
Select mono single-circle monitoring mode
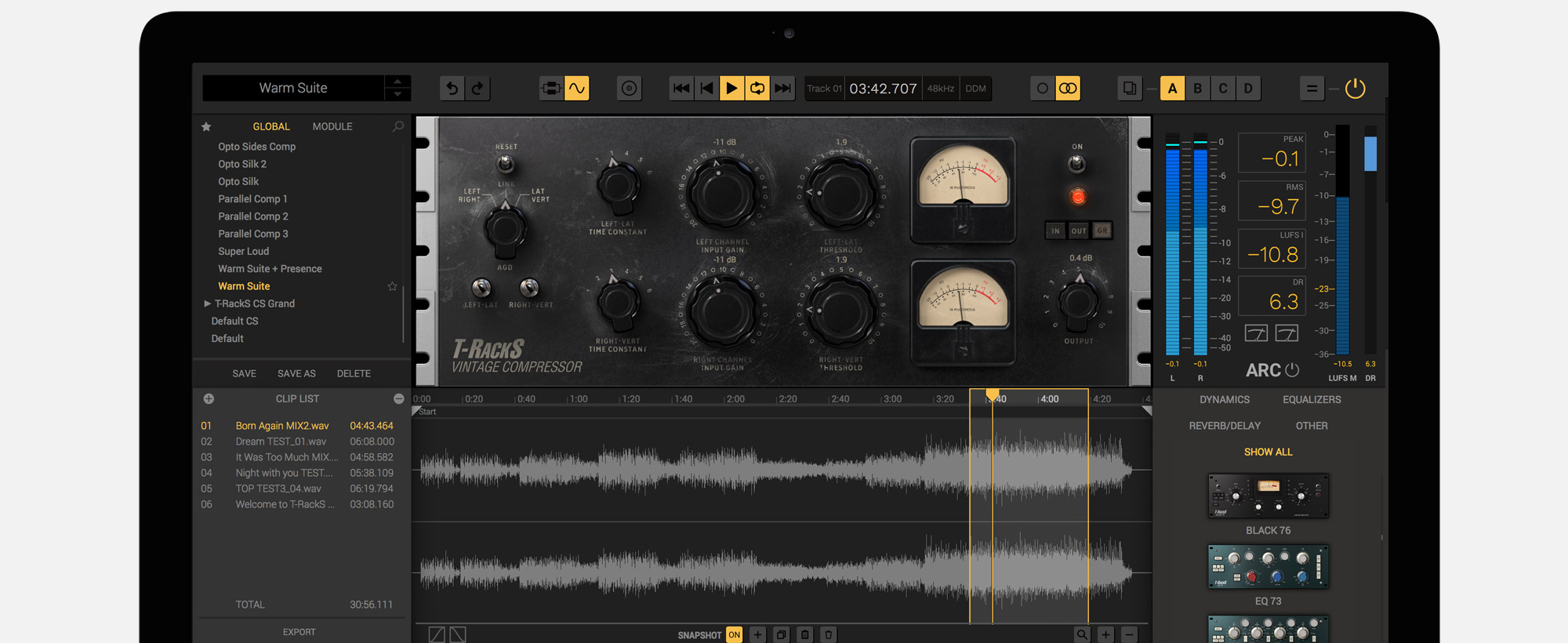[x=1042, y=89]
